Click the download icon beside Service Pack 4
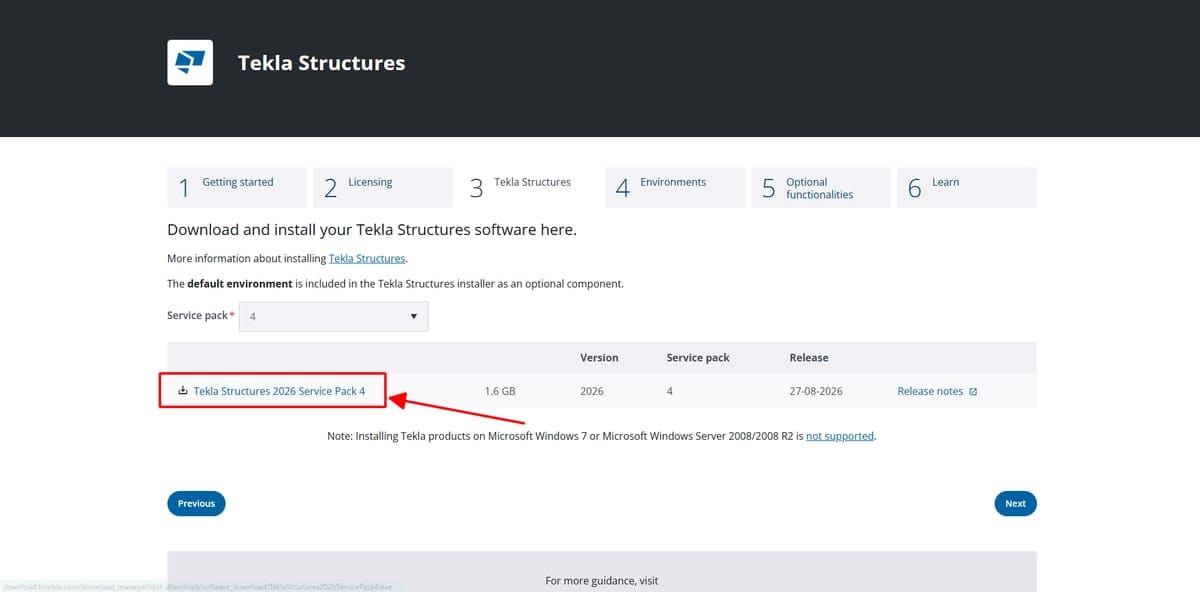This screenshot has height=592, width=1200. (x=183, y=391)
